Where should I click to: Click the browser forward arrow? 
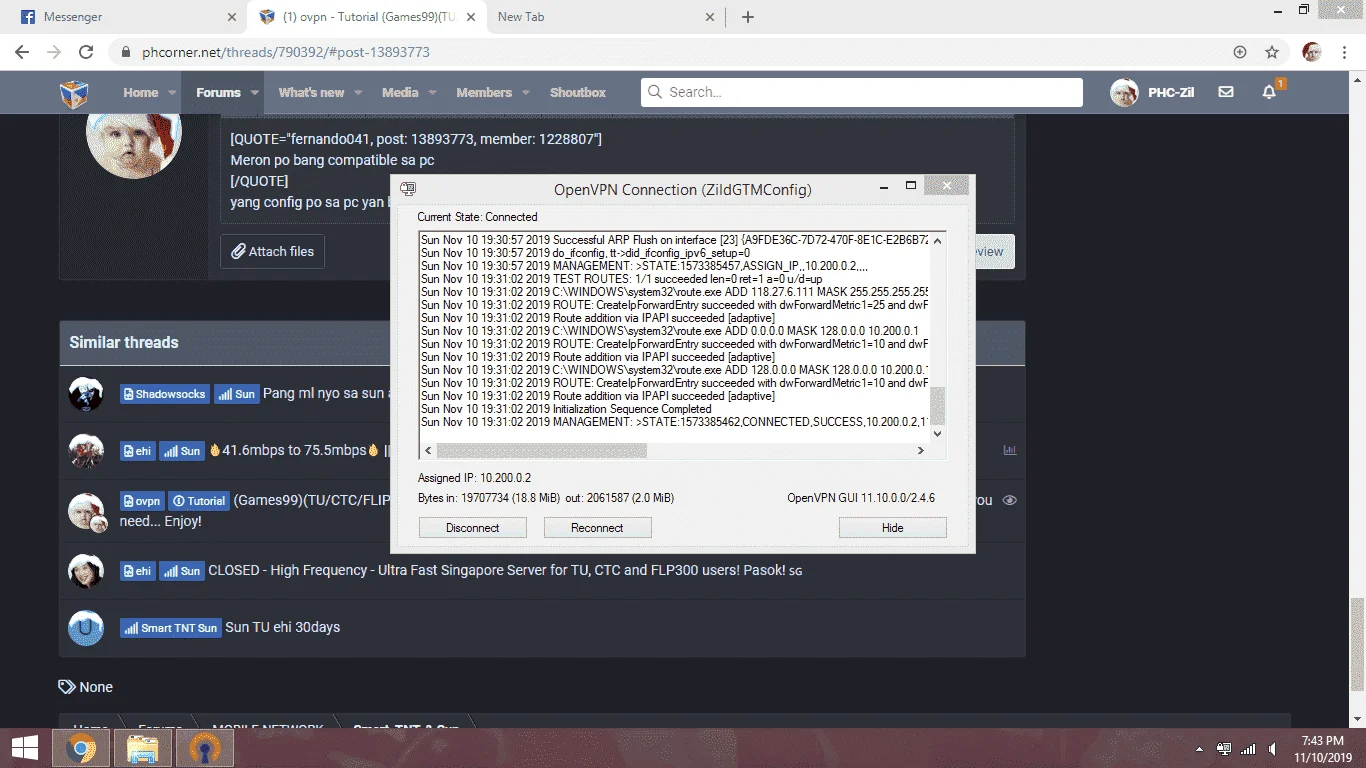[54, 52]
